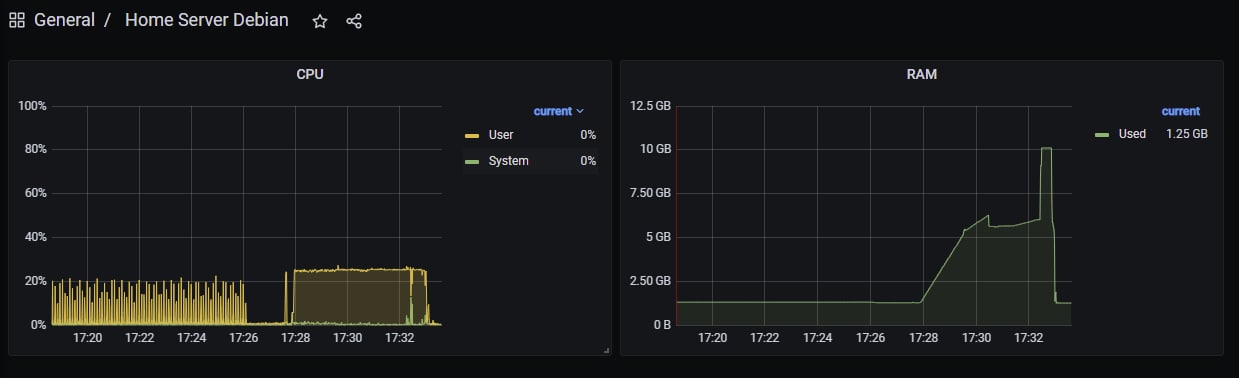Click the 17:28 tick on RAM chart
1239x378 pixels.
pyautogui.click(x=923, y=338)
